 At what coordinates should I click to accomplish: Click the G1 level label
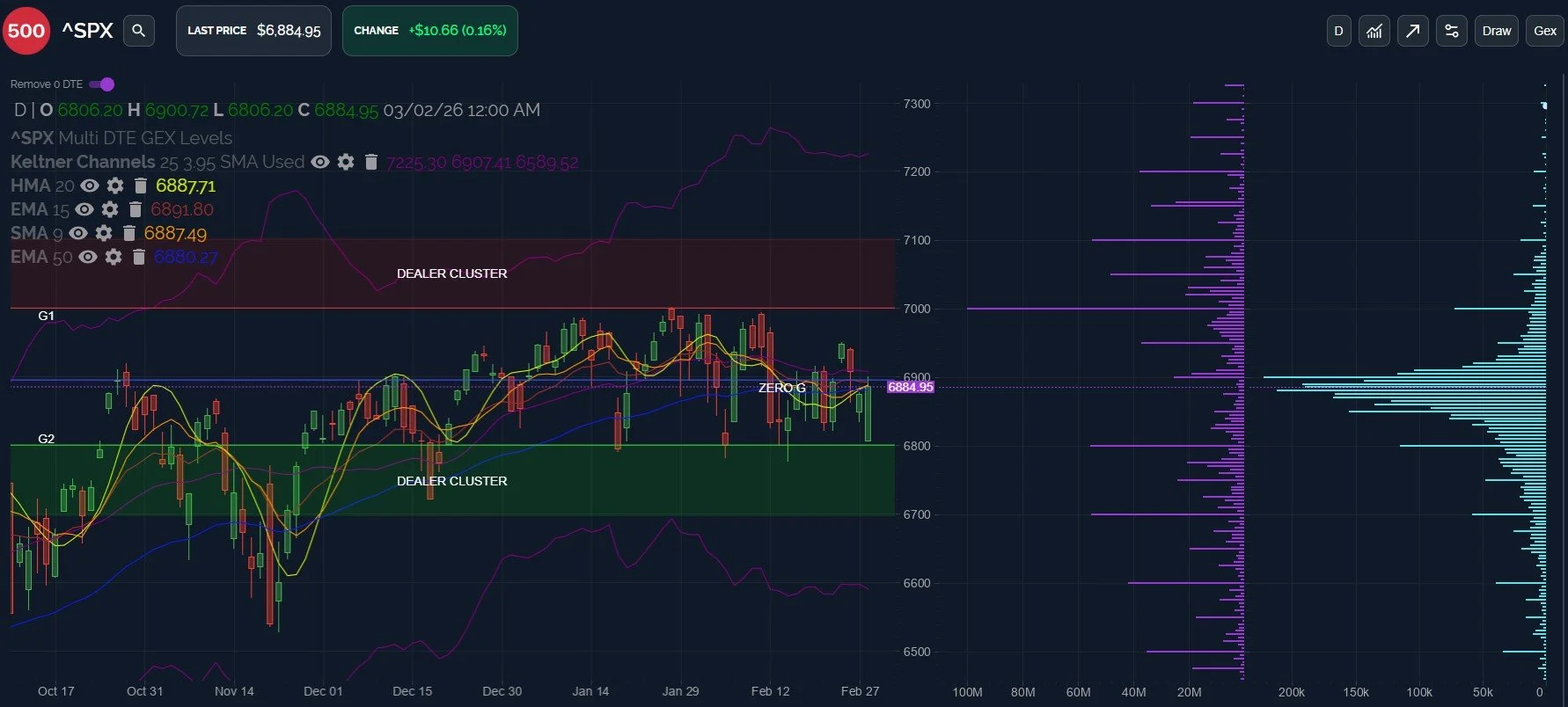point(46,316)
